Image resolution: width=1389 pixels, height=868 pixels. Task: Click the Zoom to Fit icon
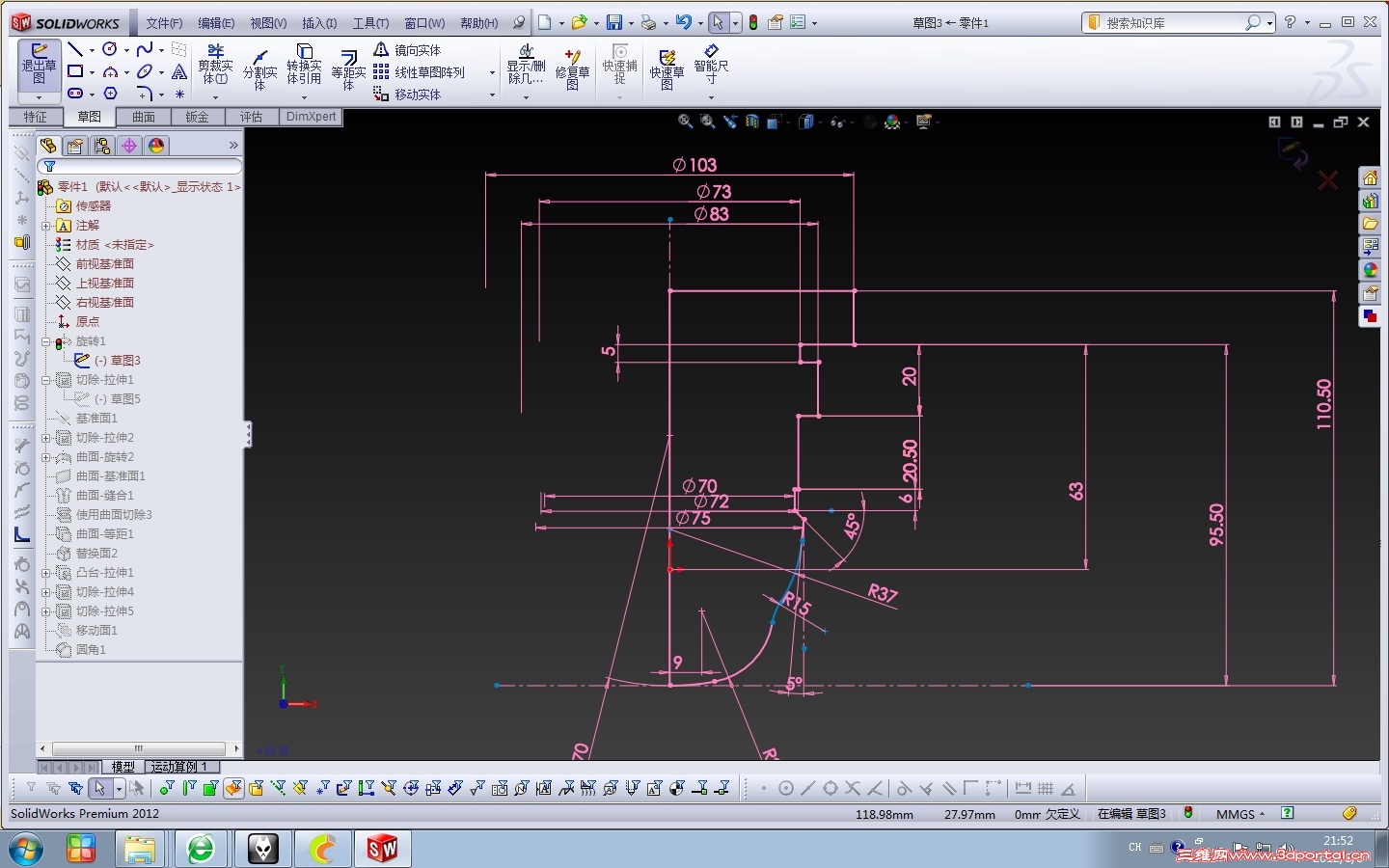[685, 122]
